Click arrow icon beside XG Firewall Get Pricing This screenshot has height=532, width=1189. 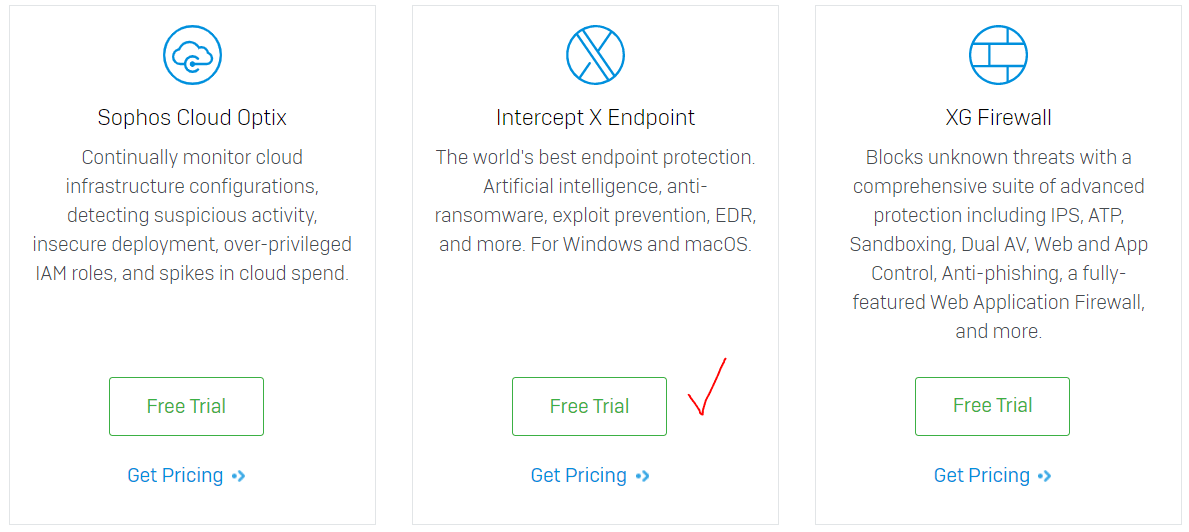tap(1045, 476)
